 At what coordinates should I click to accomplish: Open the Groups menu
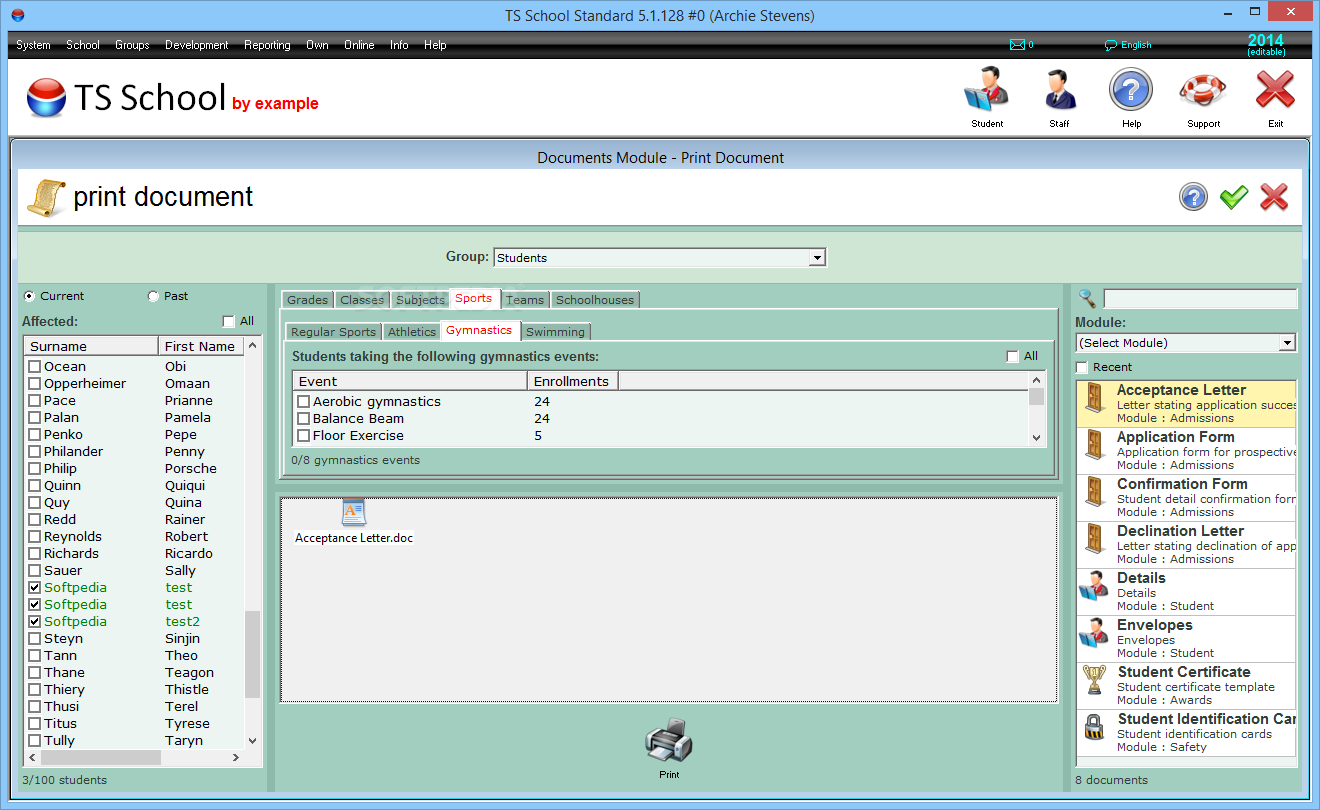click(x=132, y=45)
